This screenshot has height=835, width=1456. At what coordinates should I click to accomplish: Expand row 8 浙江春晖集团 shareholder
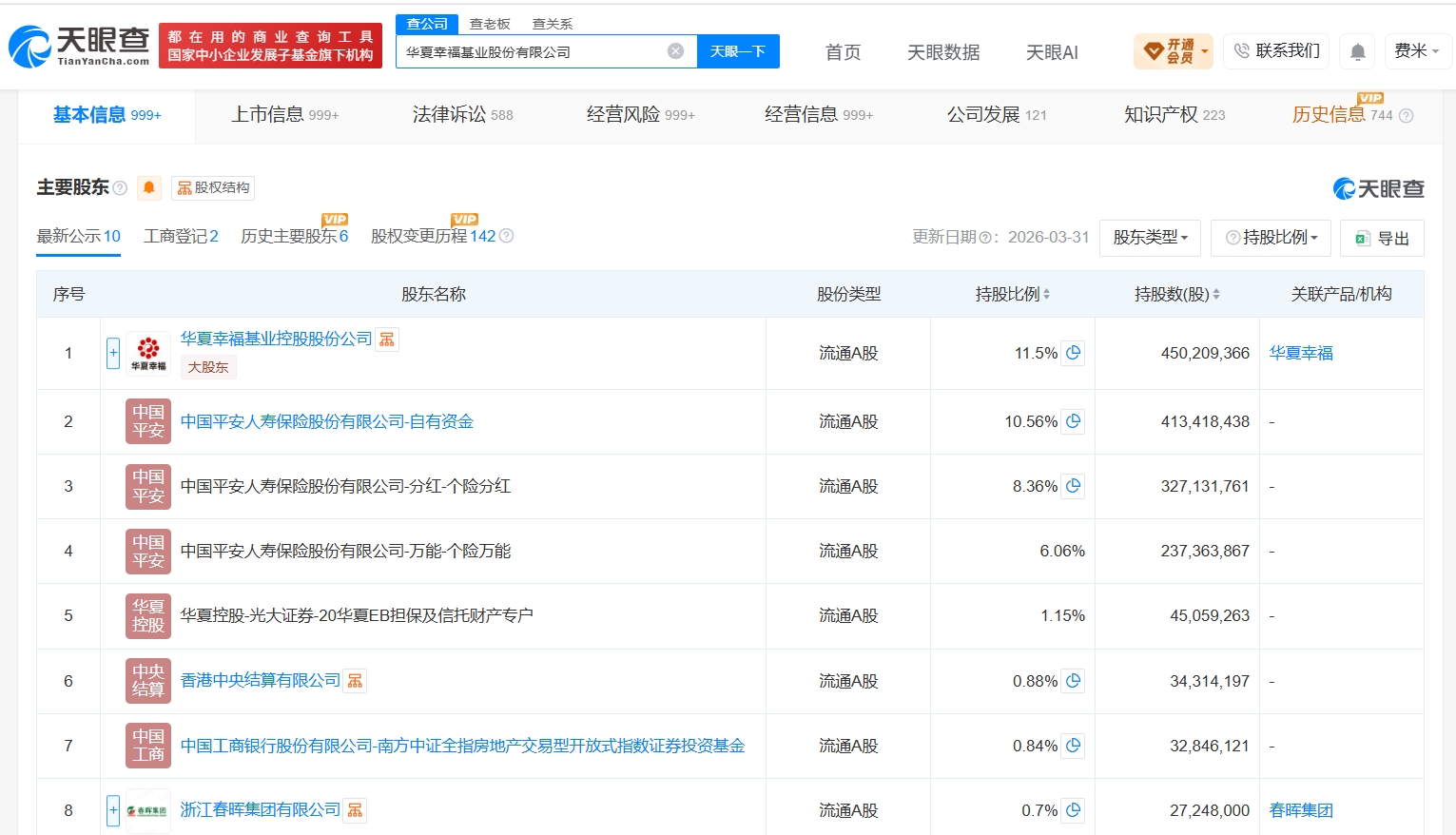113,810
